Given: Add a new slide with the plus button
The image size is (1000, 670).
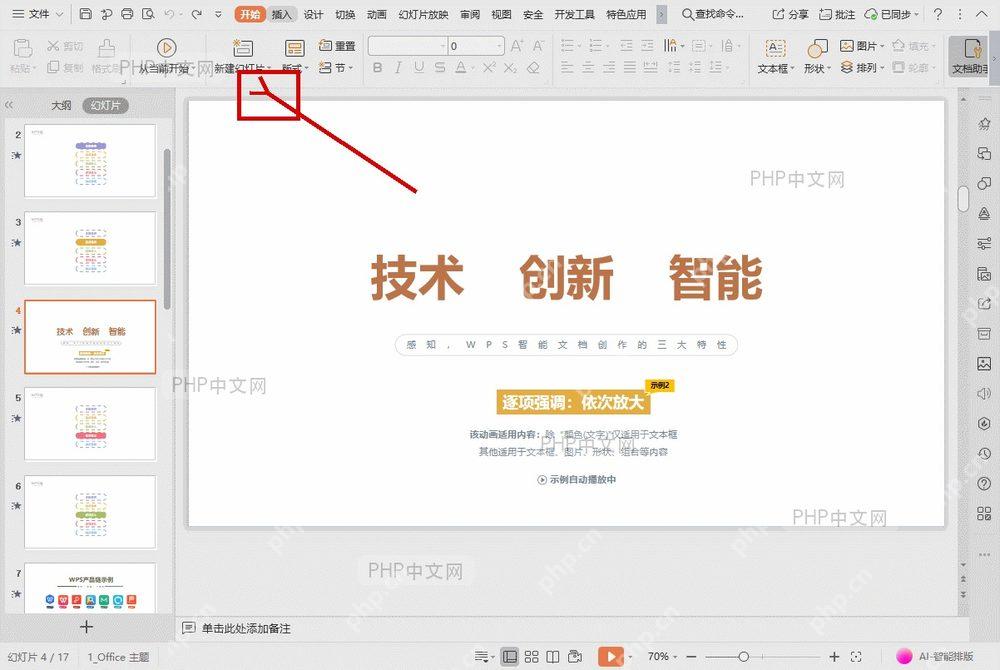Looking at the screenshot, I should (x=87, y=627).
